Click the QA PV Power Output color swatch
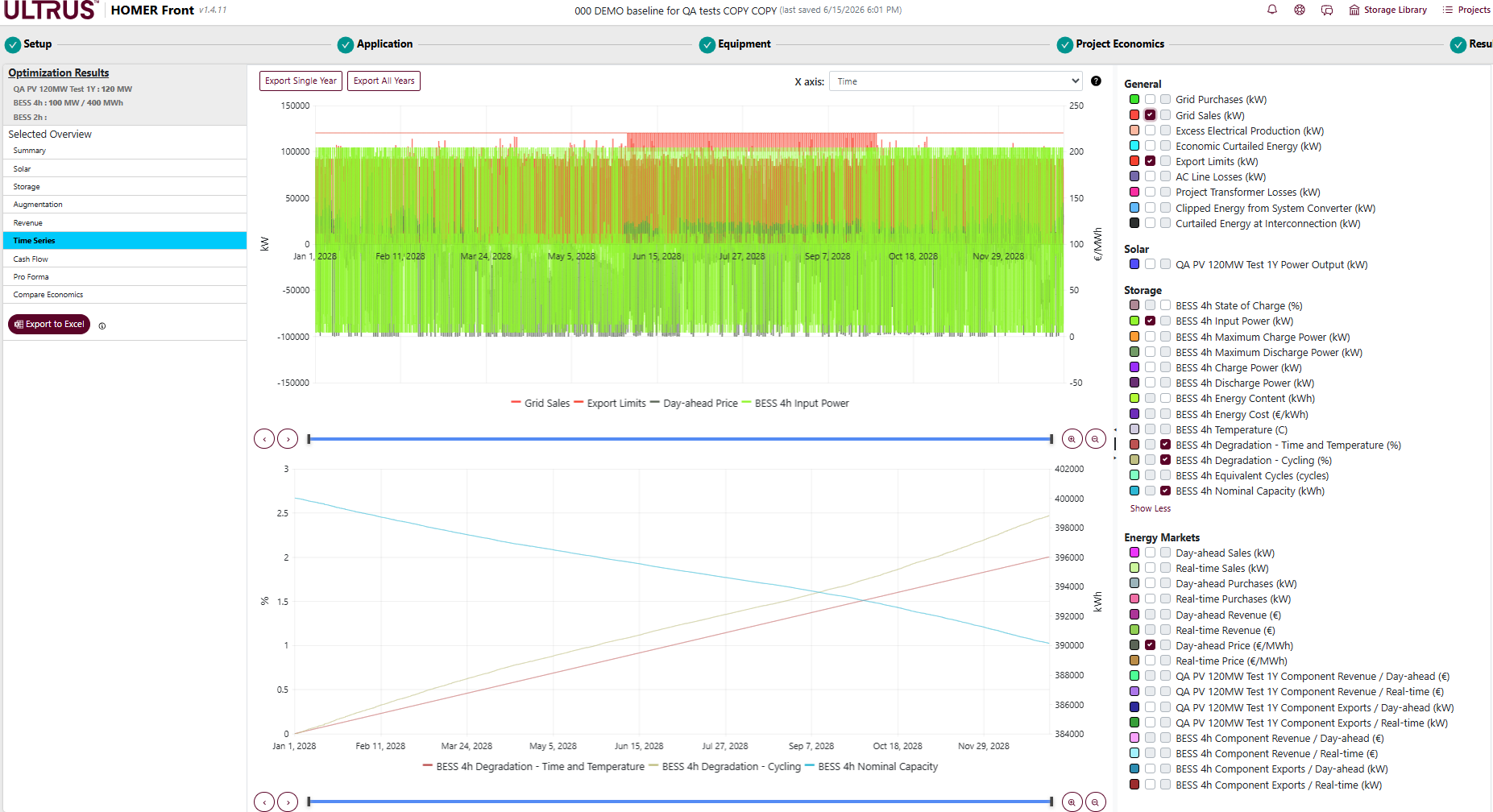1493x812 pixels. (x=1134, y=264)
